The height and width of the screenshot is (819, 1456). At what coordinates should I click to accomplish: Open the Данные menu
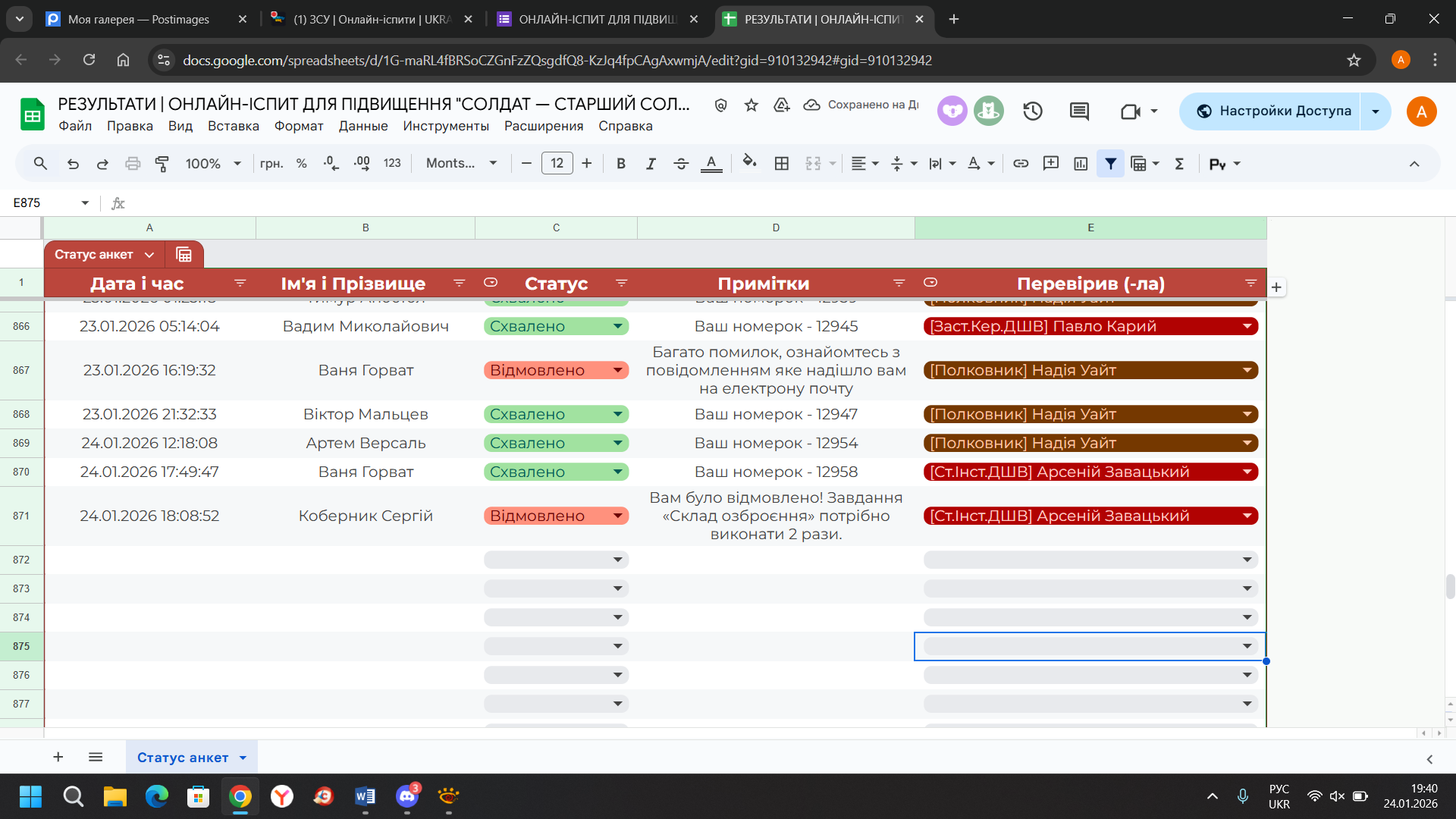point(362,126)
